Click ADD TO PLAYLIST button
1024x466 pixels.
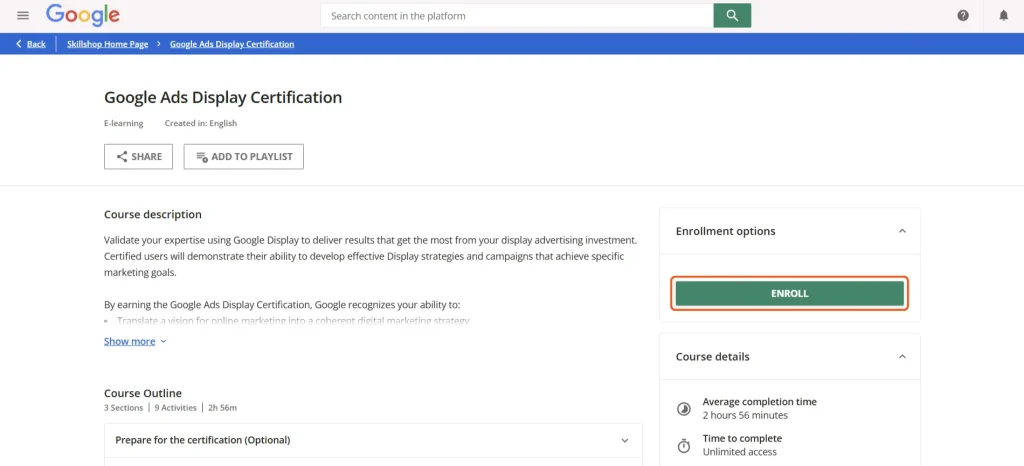[244, 157]
